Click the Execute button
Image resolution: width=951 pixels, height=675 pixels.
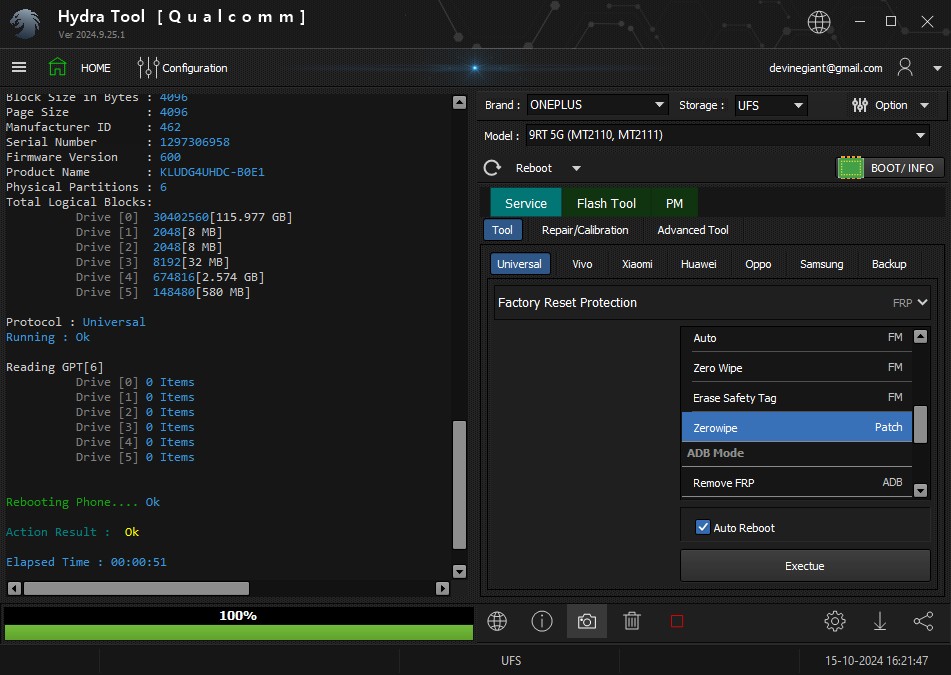(x=805, y=565)
